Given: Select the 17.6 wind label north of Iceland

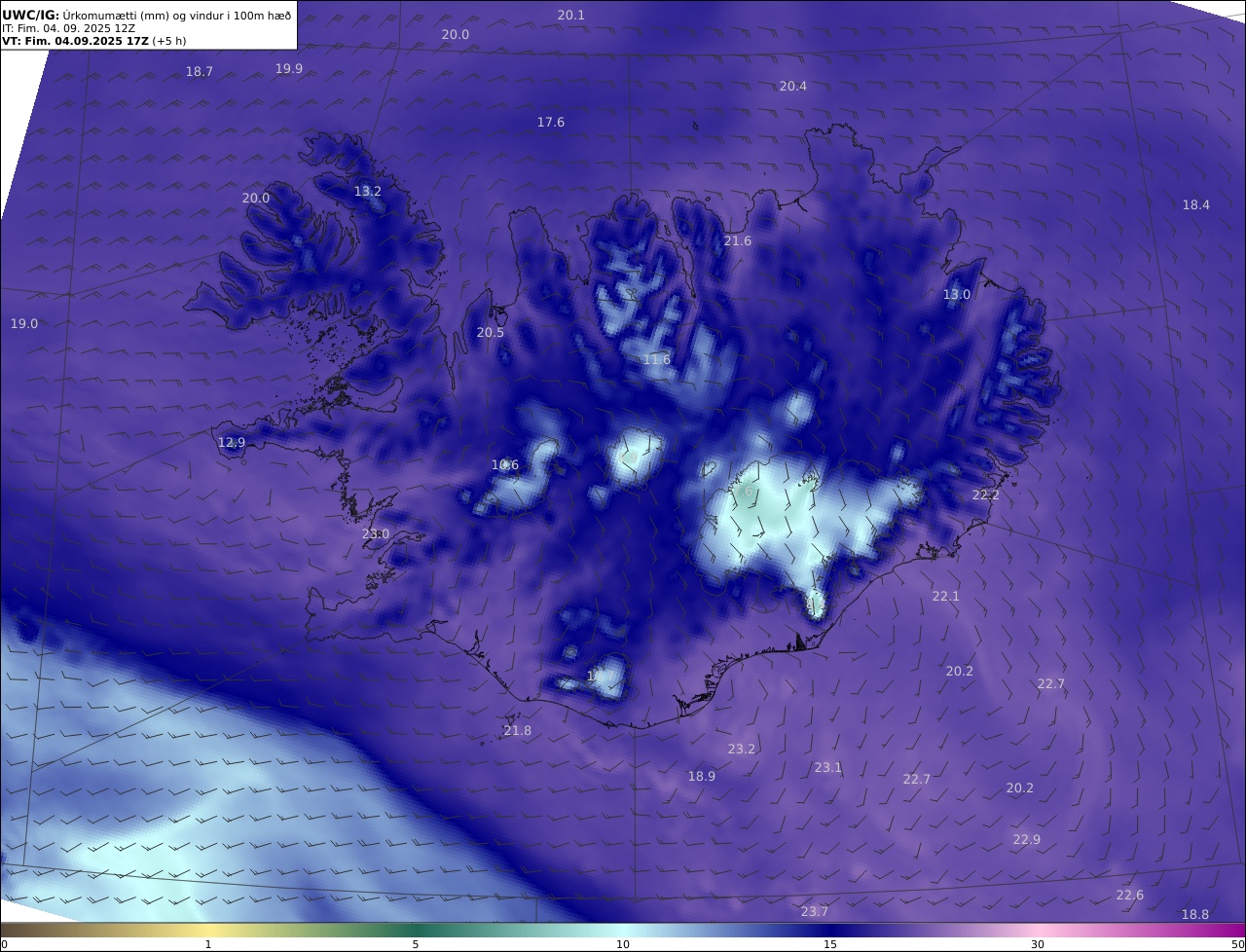Looking at the screenshot, I should click(x=551, y=122).
